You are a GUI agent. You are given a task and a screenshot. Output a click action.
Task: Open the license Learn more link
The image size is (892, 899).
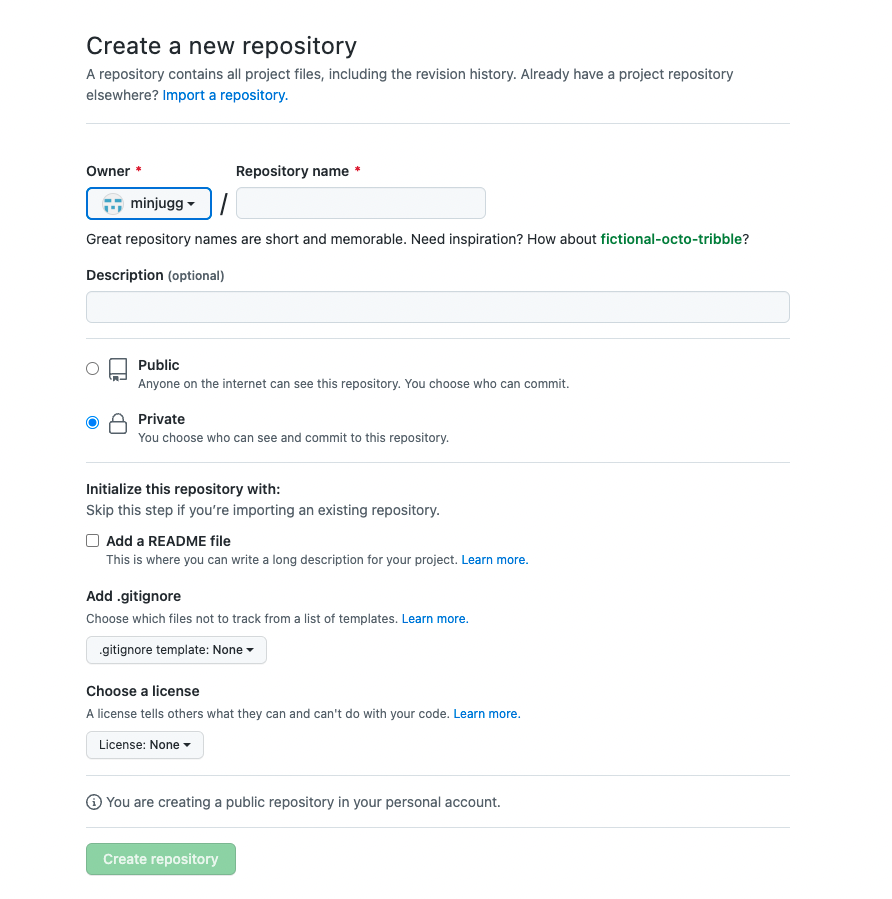pyautogui.click(x=487, y=714)
